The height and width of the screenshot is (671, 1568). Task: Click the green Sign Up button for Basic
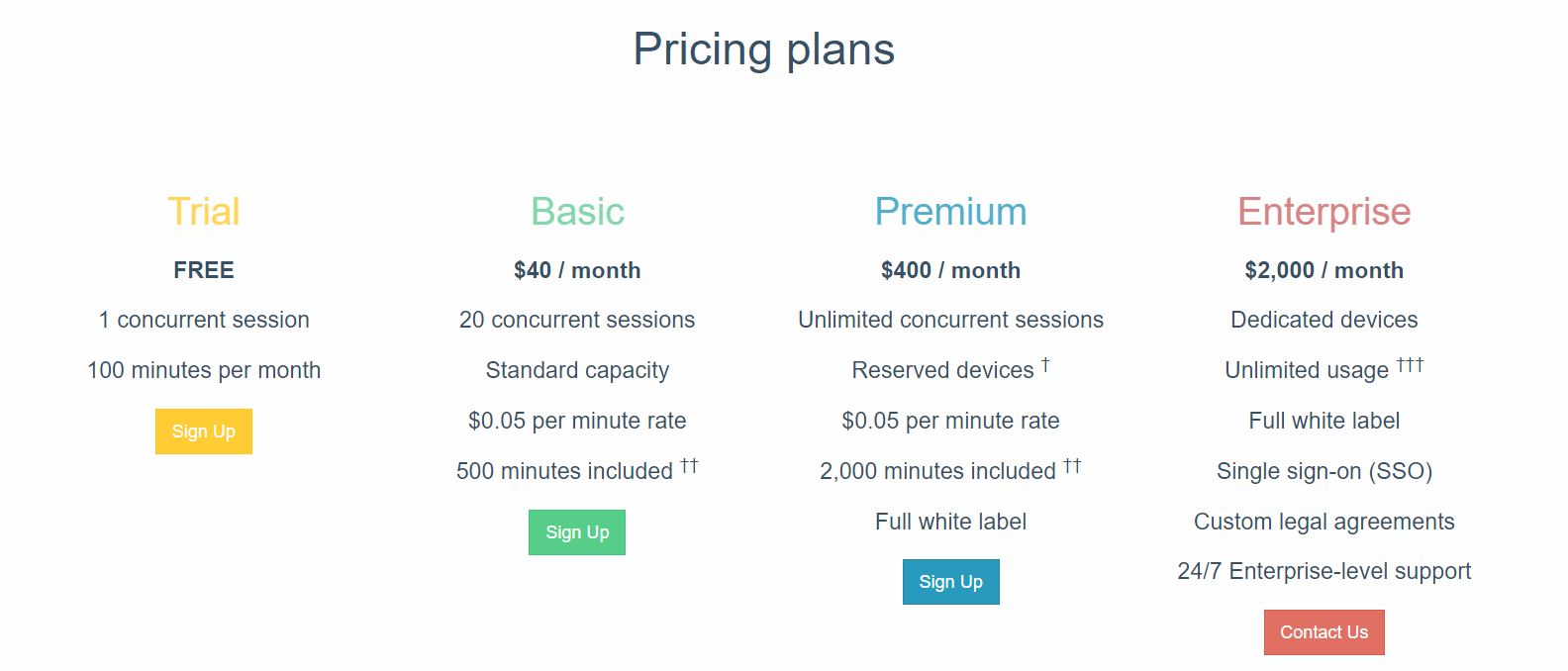click(x=577, y=532)
